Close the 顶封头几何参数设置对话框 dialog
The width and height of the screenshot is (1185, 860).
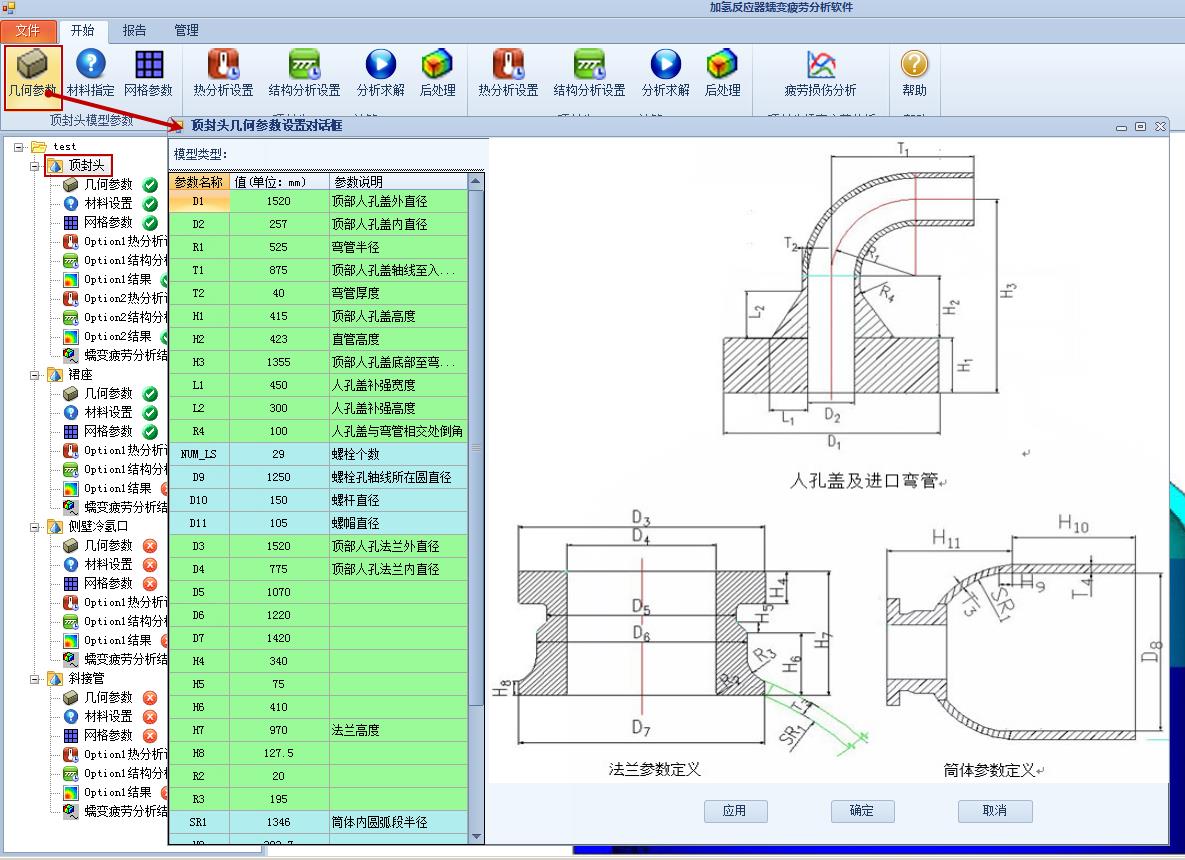(x=1160, y=126)
